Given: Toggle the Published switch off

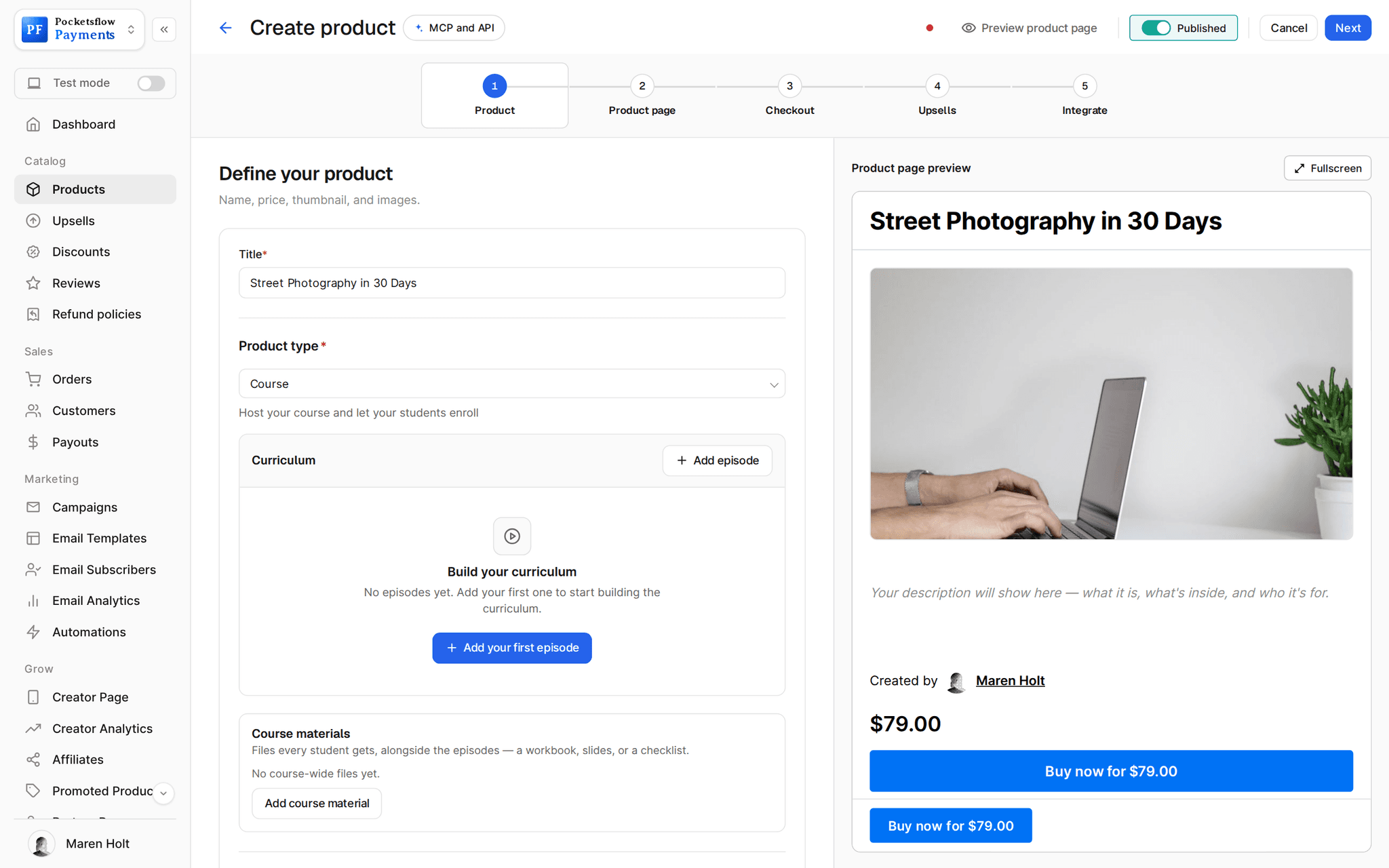Looking at the screenshot, I should pos(1156,28).
